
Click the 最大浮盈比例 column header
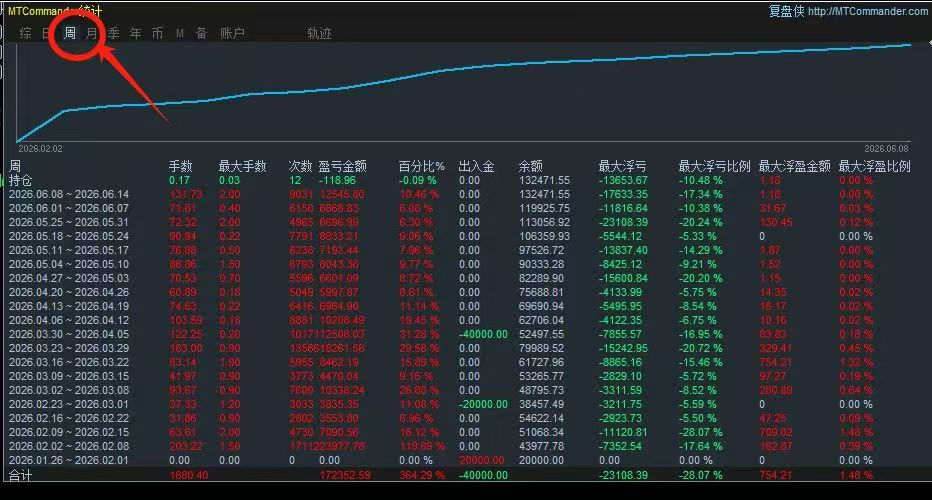(874, 166)
